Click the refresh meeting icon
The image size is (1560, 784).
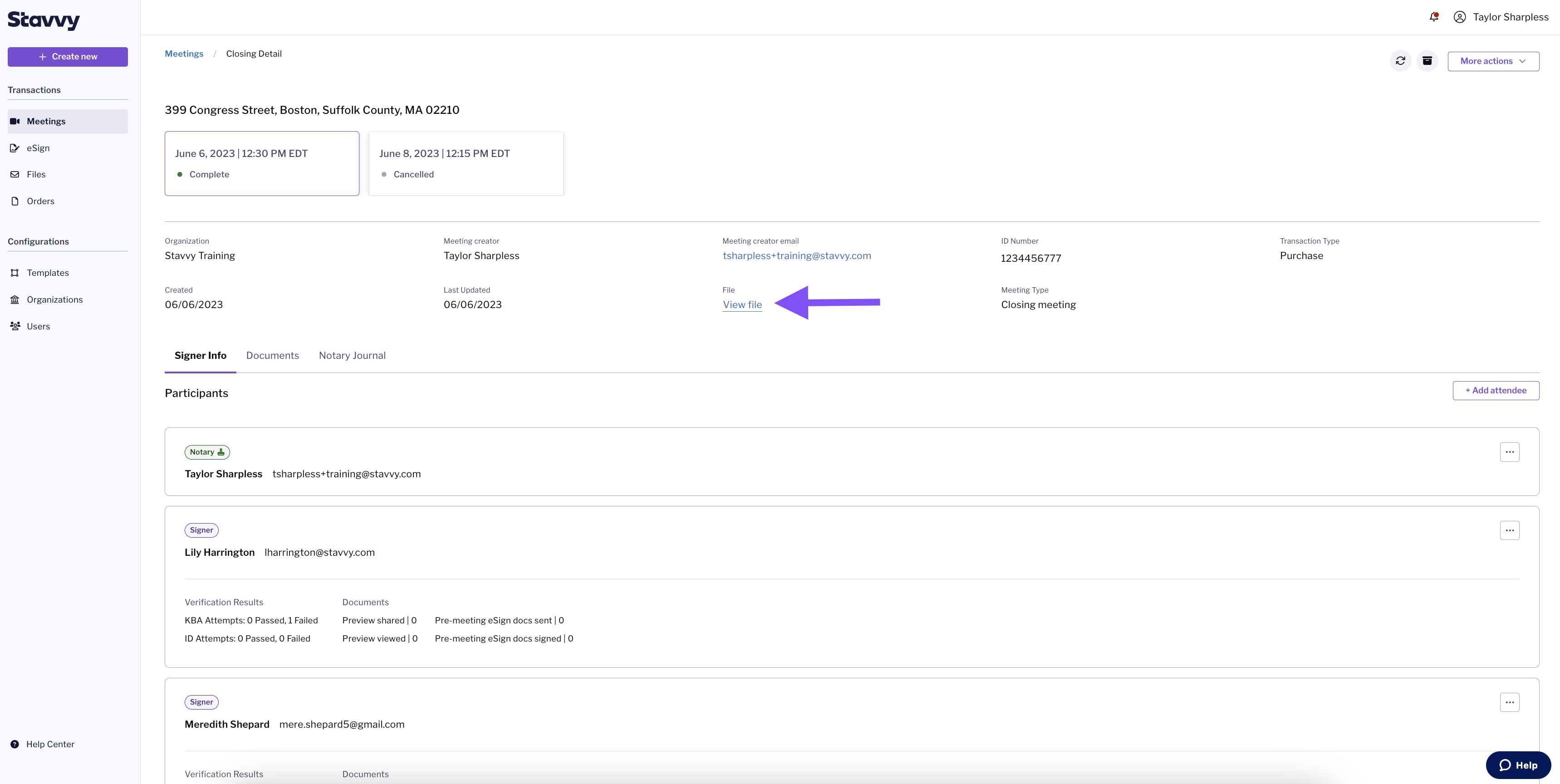pyautogui.click(x=1401, y=60)
